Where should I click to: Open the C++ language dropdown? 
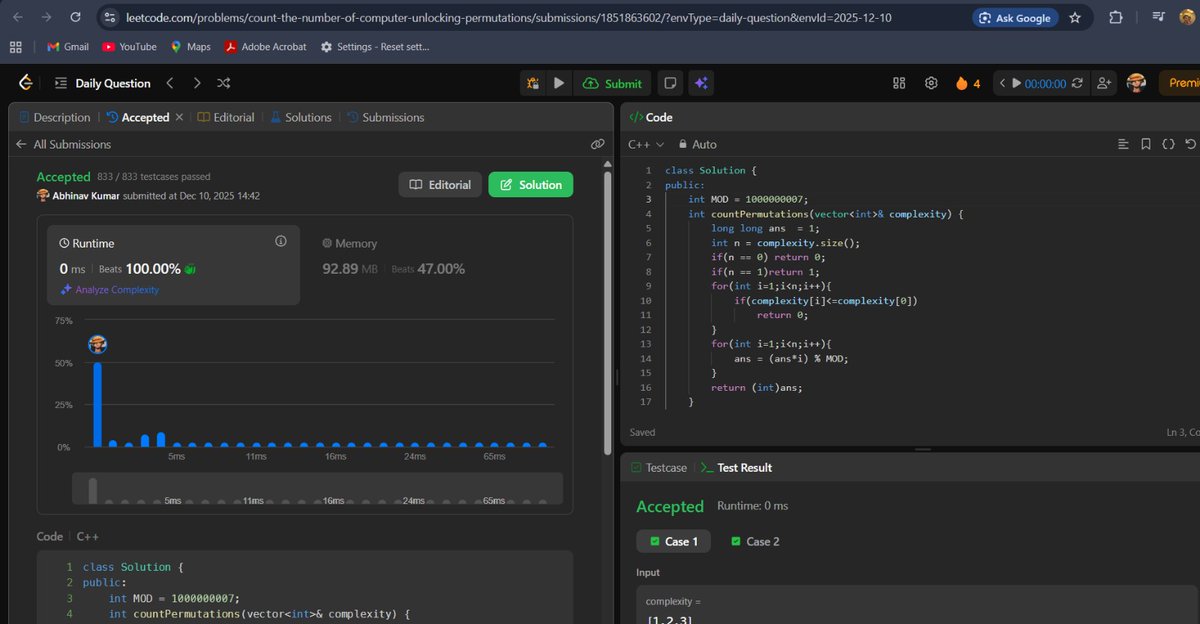(645, 144)
